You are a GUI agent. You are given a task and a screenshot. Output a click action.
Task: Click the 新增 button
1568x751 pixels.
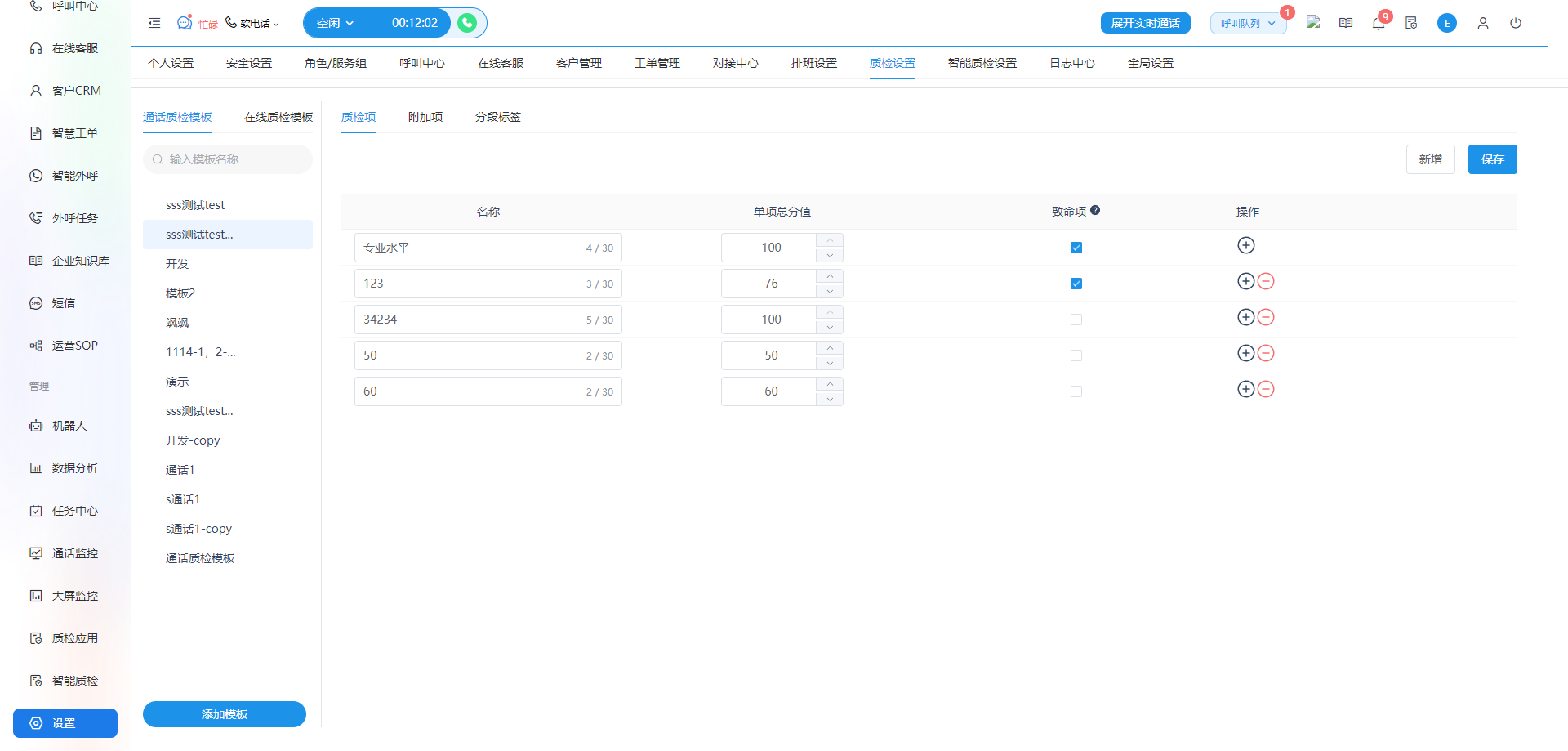coord(1431,159)
